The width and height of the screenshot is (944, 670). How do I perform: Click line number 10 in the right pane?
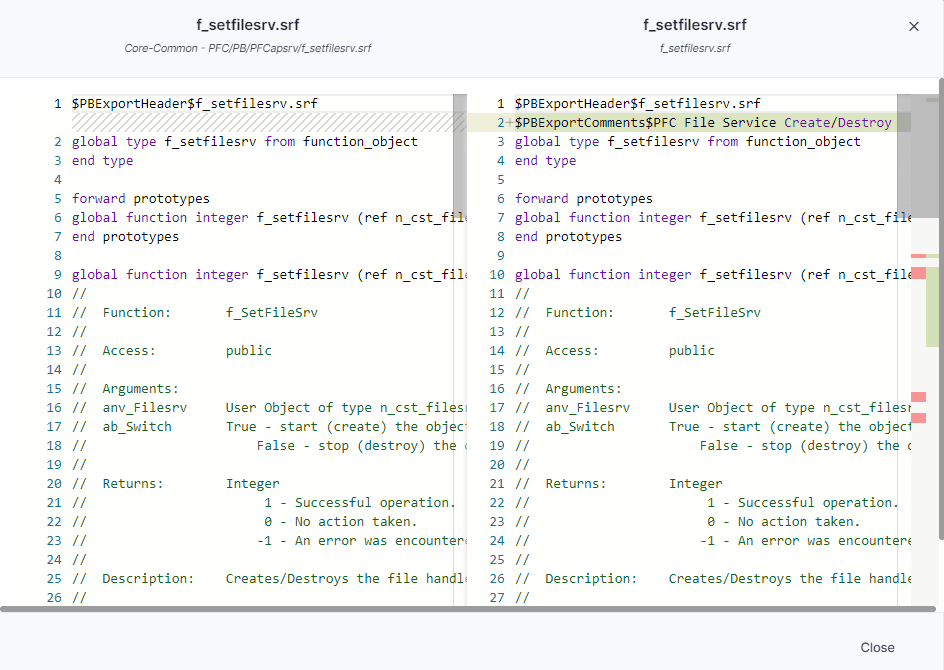click(497, 275)
